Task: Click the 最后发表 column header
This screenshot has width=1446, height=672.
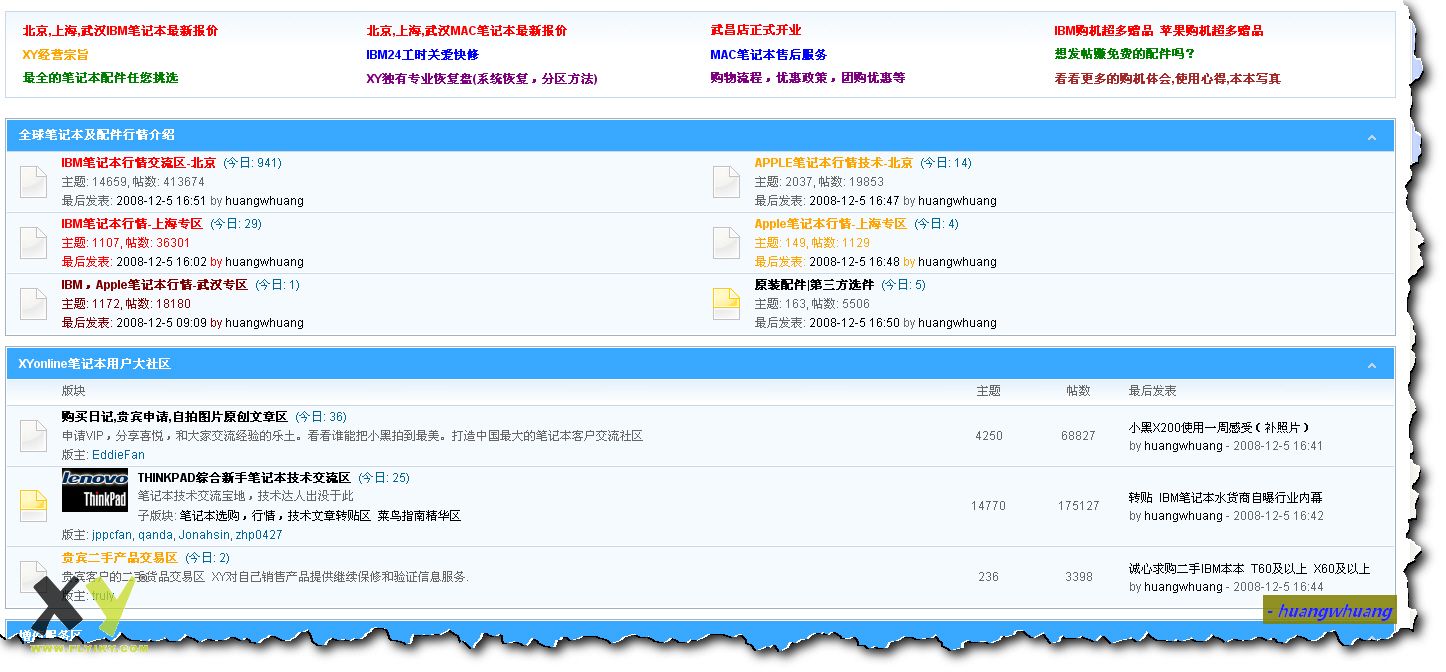Action: click(1153, 391)
